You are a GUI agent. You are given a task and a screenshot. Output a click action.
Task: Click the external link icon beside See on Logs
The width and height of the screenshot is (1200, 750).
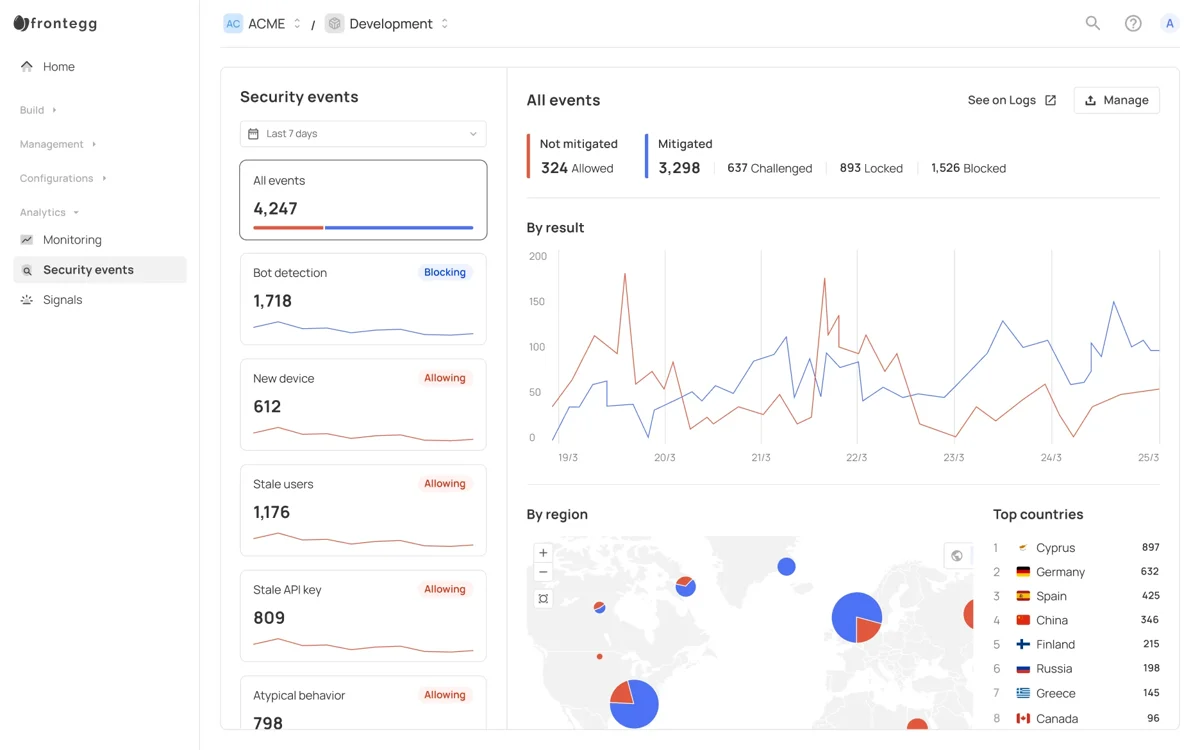click(x=1050, y=100)
